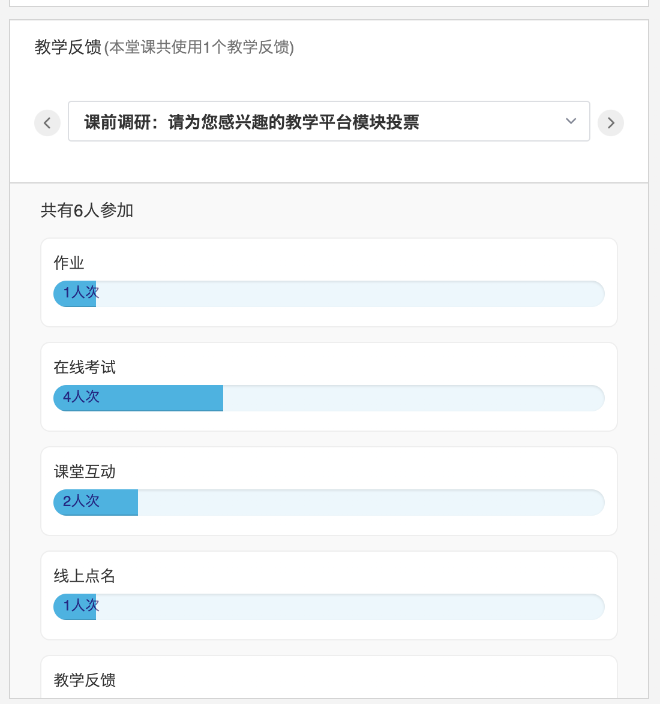Go to next feedback with right arrow
The height and width of the screenshot is (704, 660).
(x=611, y=123)
